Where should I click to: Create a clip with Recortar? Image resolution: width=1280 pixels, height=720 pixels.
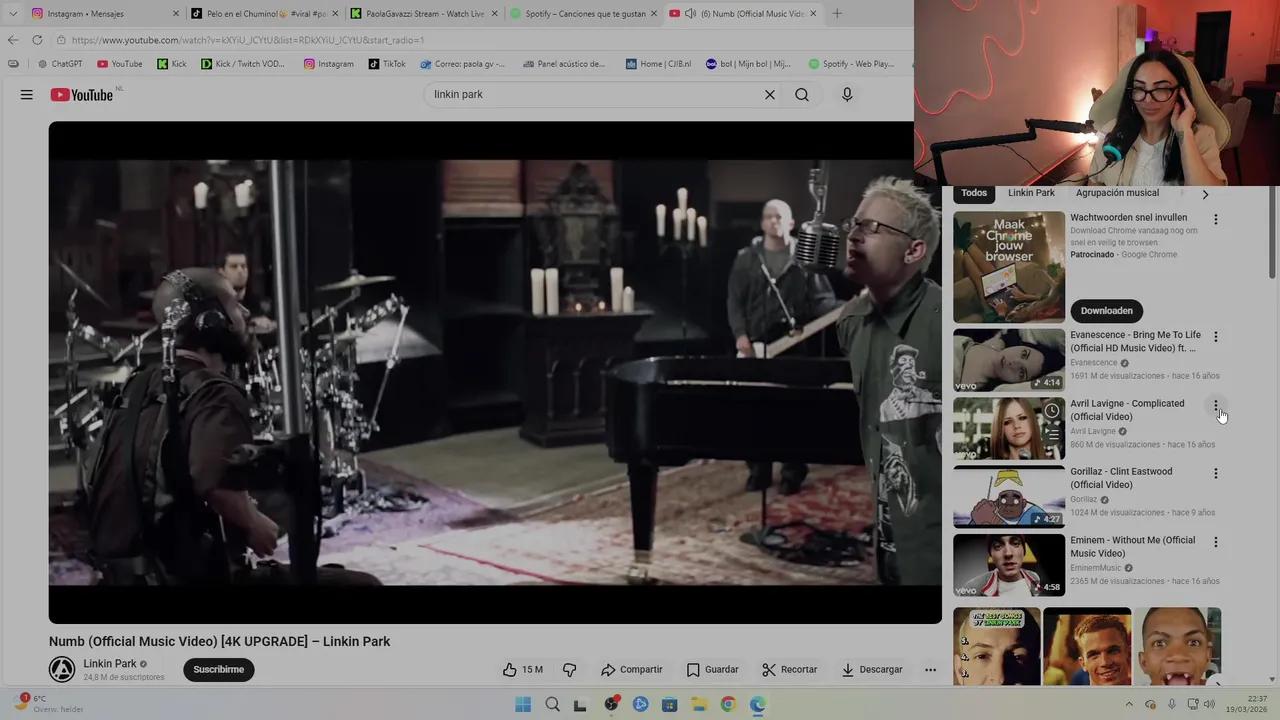point(789,670)
